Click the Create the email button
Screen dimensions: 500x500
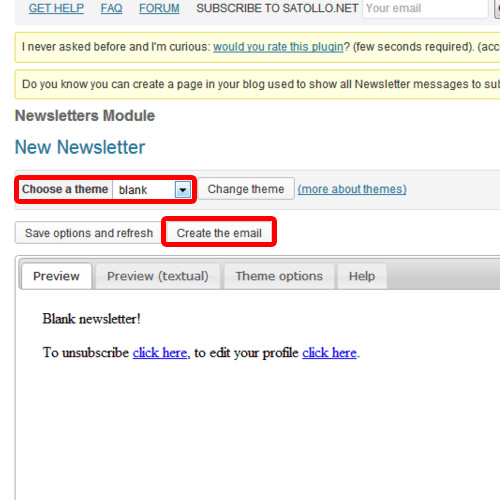(x=219, y=233)
